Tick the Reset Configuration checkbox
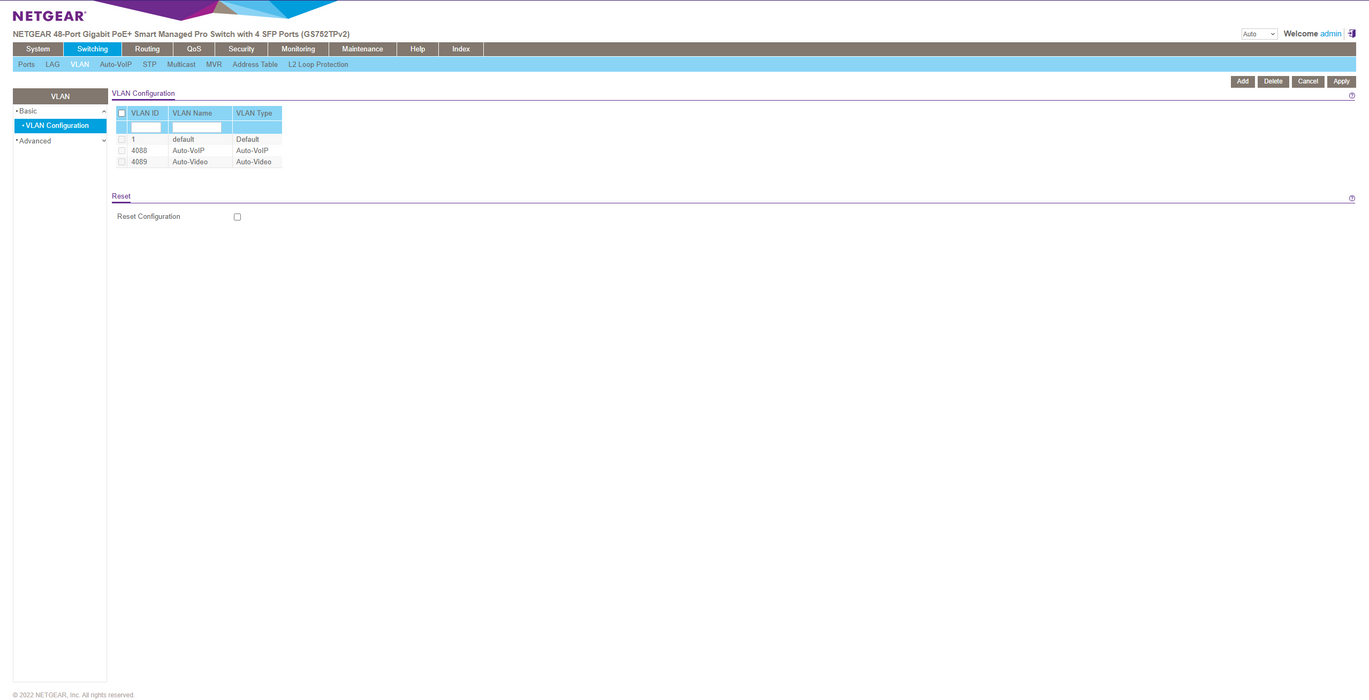The width and height of the screenshot is (1369, 700). tap(237, 217)
